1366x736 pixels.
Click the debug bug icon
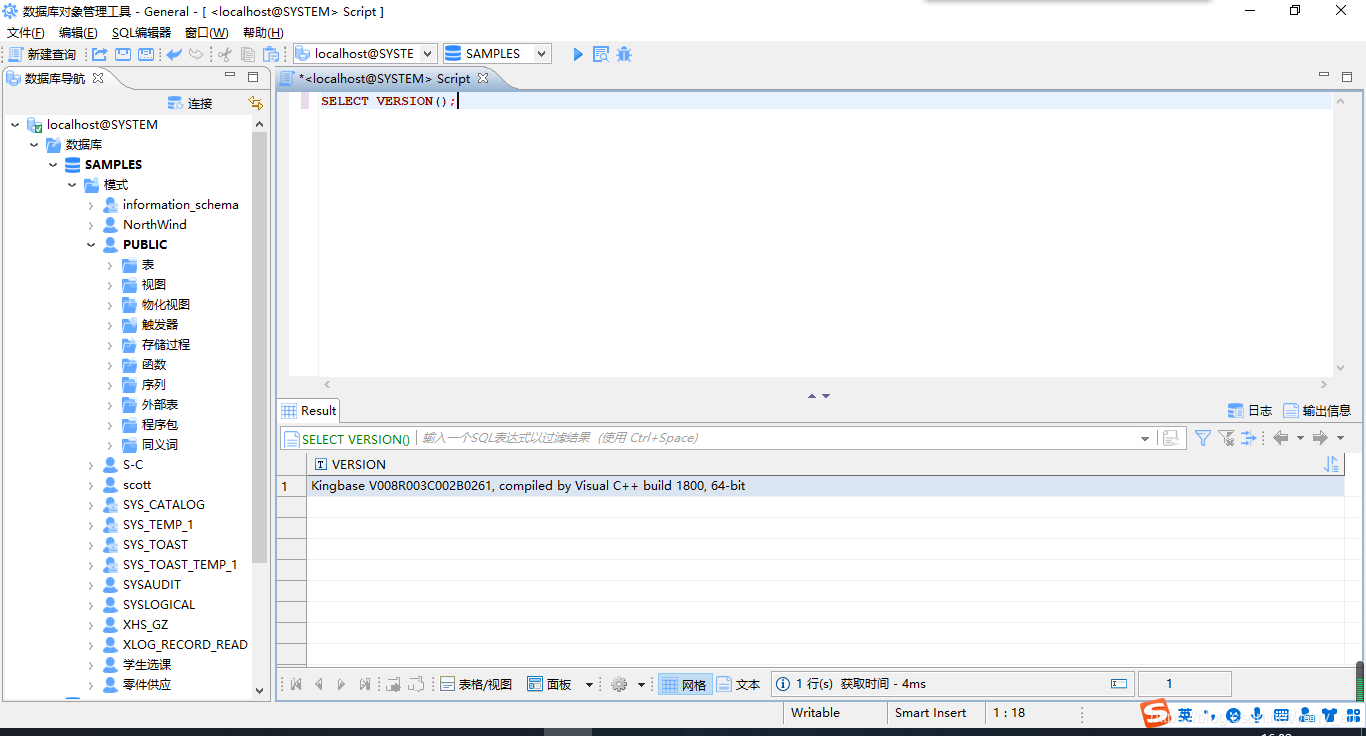624,54
